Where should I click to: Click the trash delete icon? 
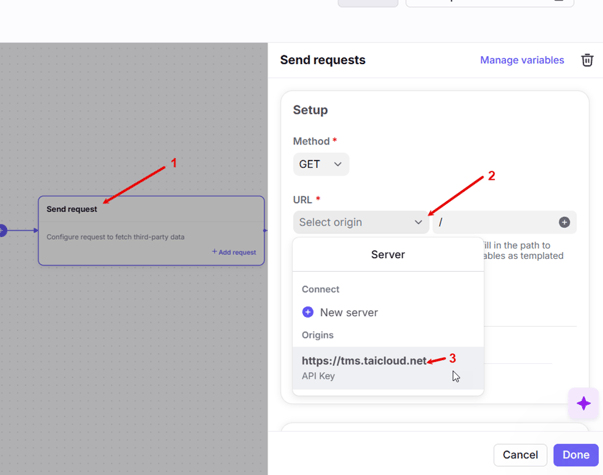(587, 60)
